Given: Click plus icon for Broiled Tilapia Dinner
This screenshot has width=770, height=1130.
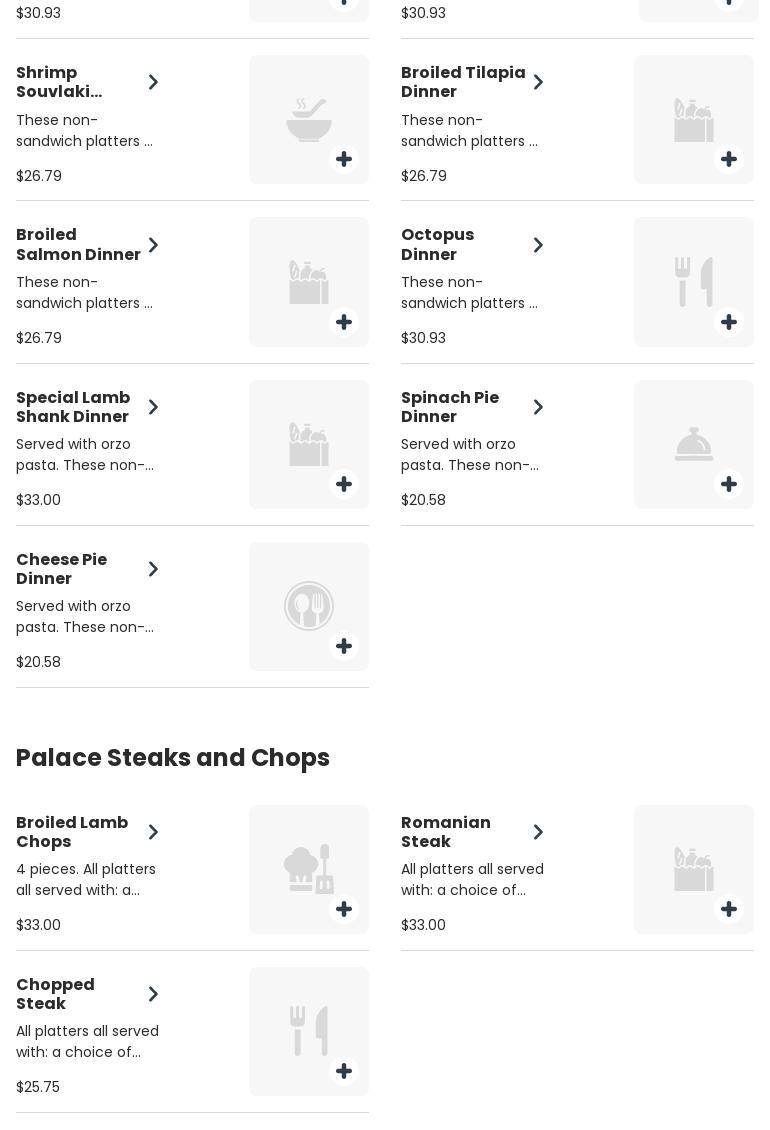Looking at the screenshot, I should 729,160.
